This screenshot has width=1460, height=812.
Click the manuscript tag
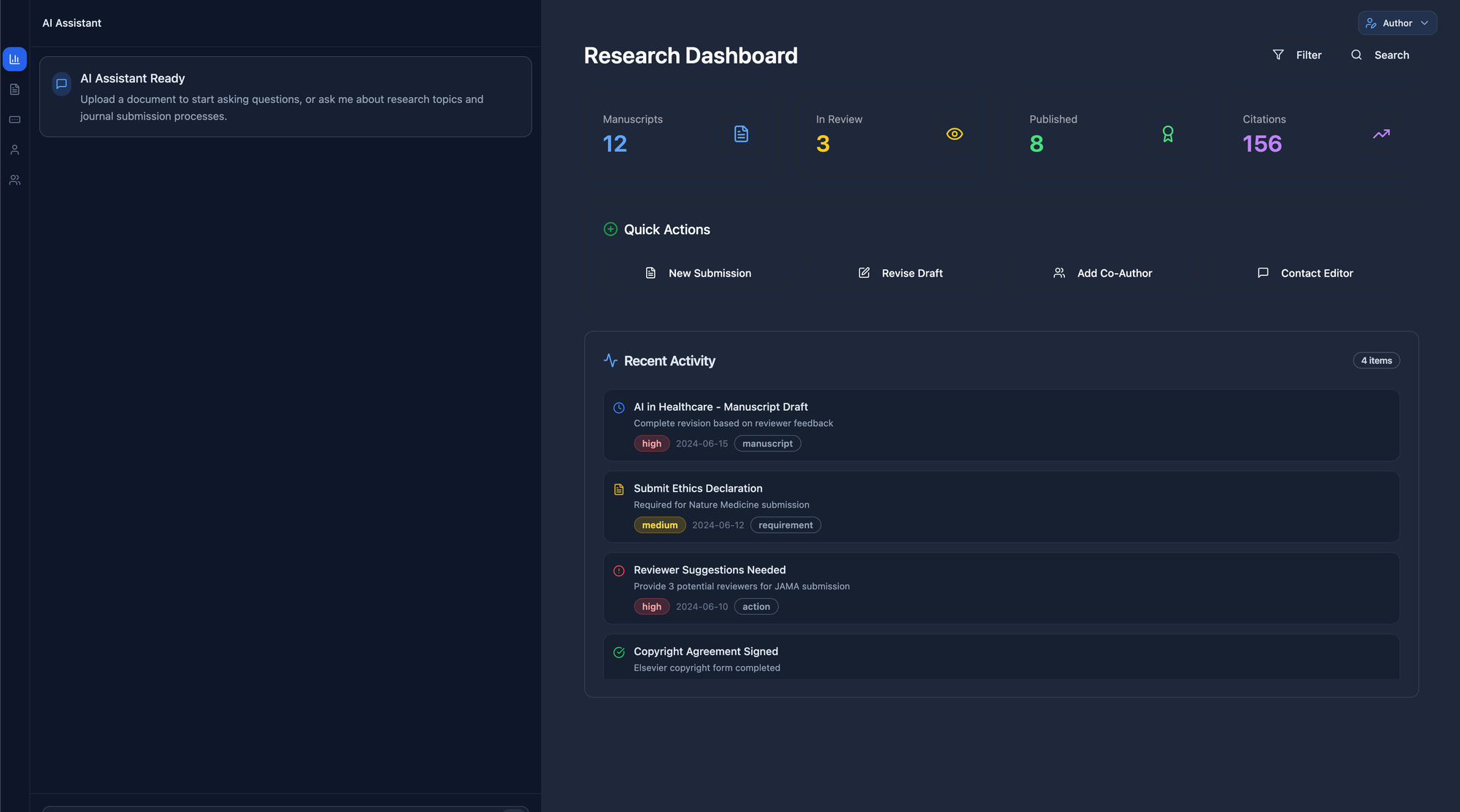point(767,444)
